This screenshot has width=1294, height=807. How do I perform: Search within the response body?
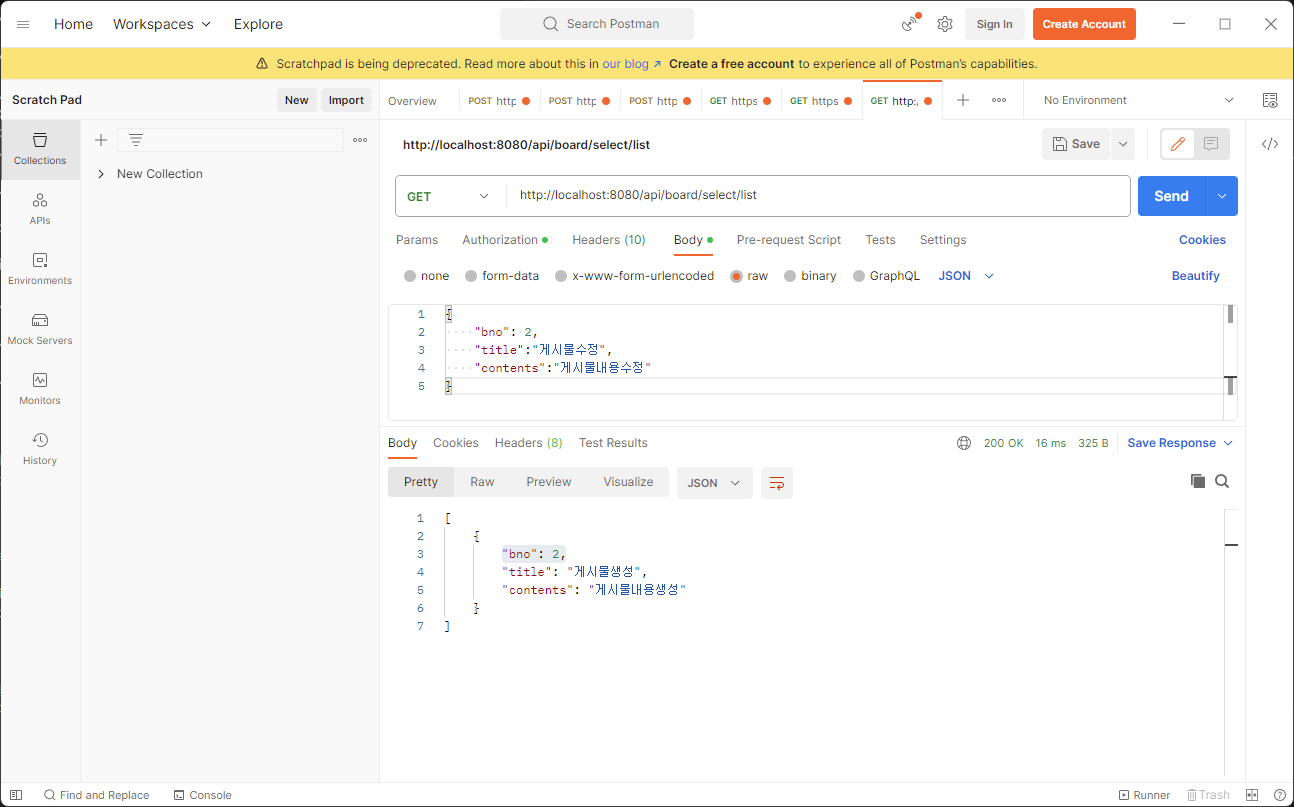pos(1222,481)
